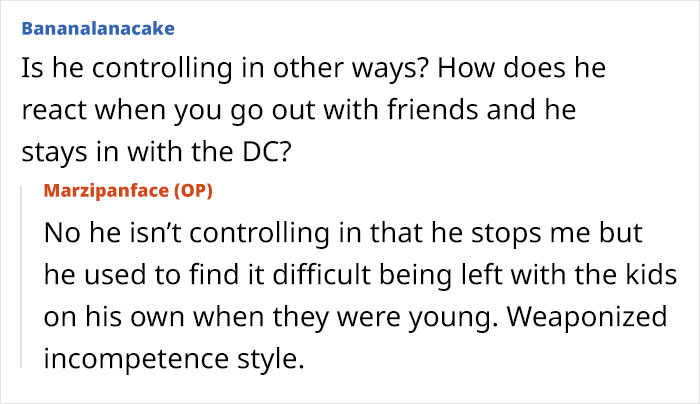Click the (OP) label beside Marzipanface
This screenshot has height=404, width=700.
192,190
